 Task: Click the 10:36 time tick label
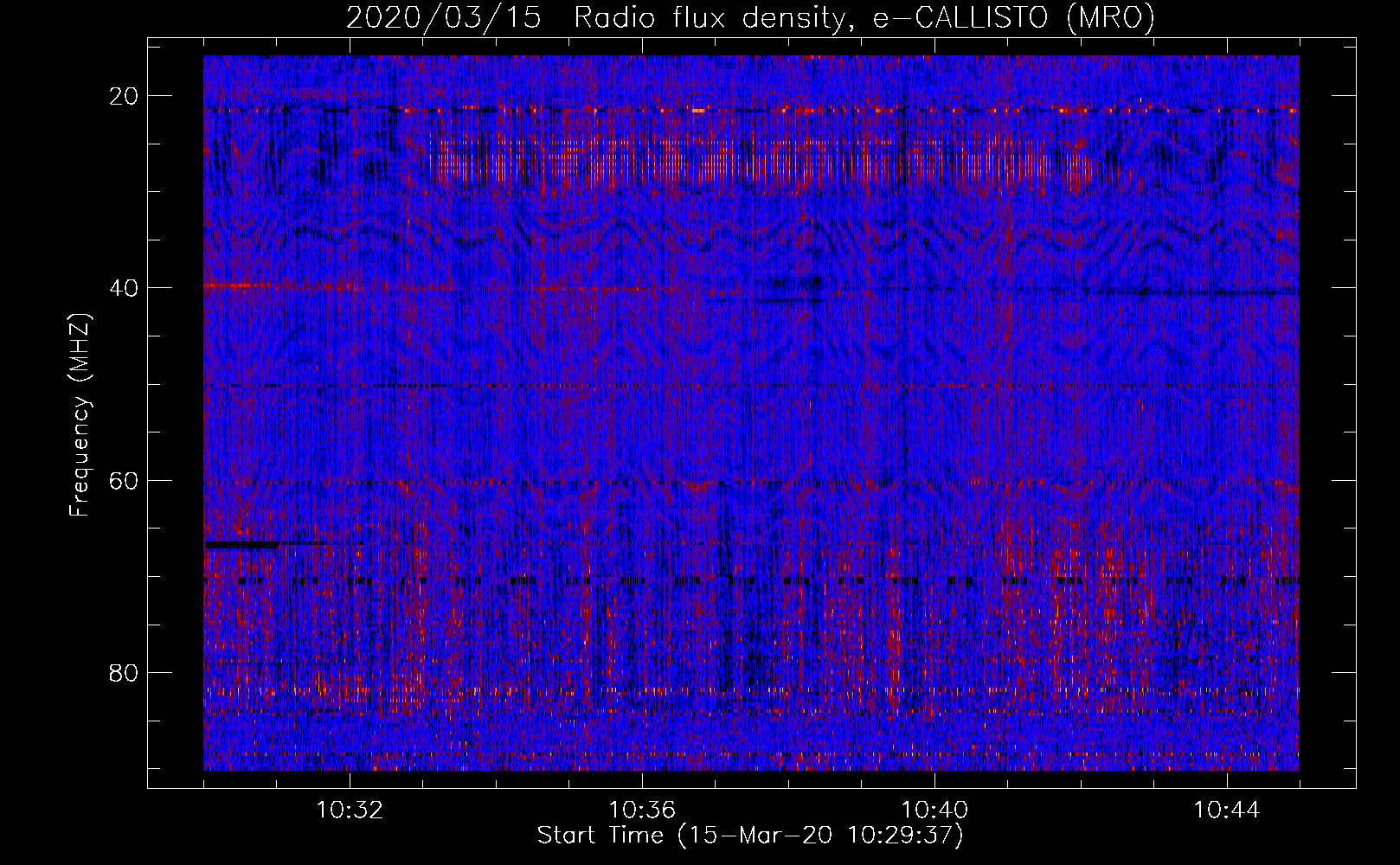pos(642,811)
